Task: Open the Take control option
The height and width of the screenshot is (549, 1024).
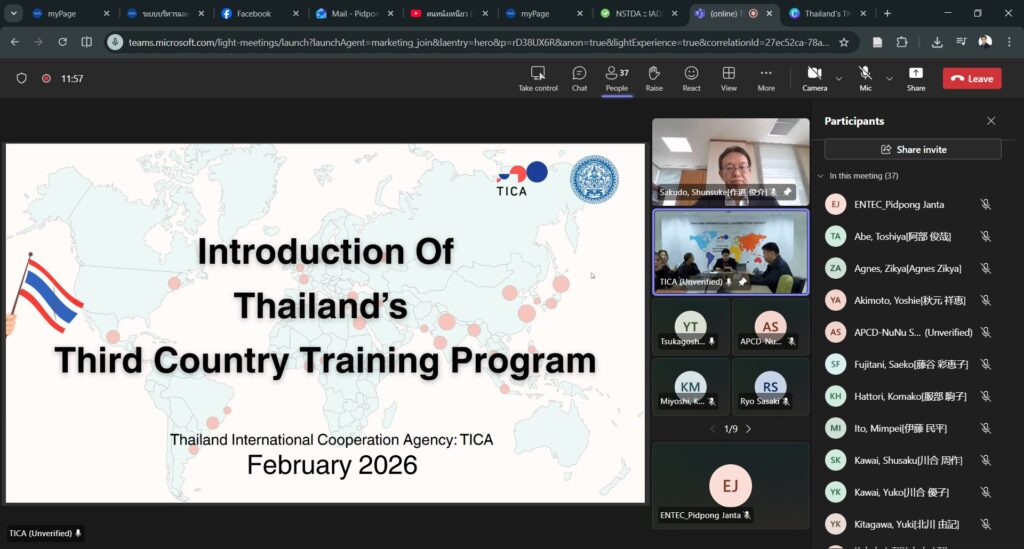Action: click(x=538, y=78)
